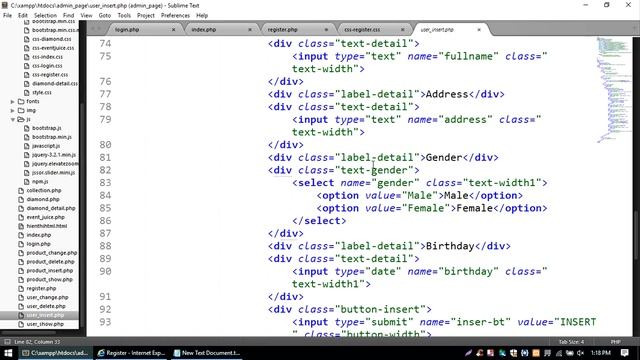Switch to Register - Internet Explorer taskbar window
This screenshot has width=640, height=360.
(x=132, y=353)
